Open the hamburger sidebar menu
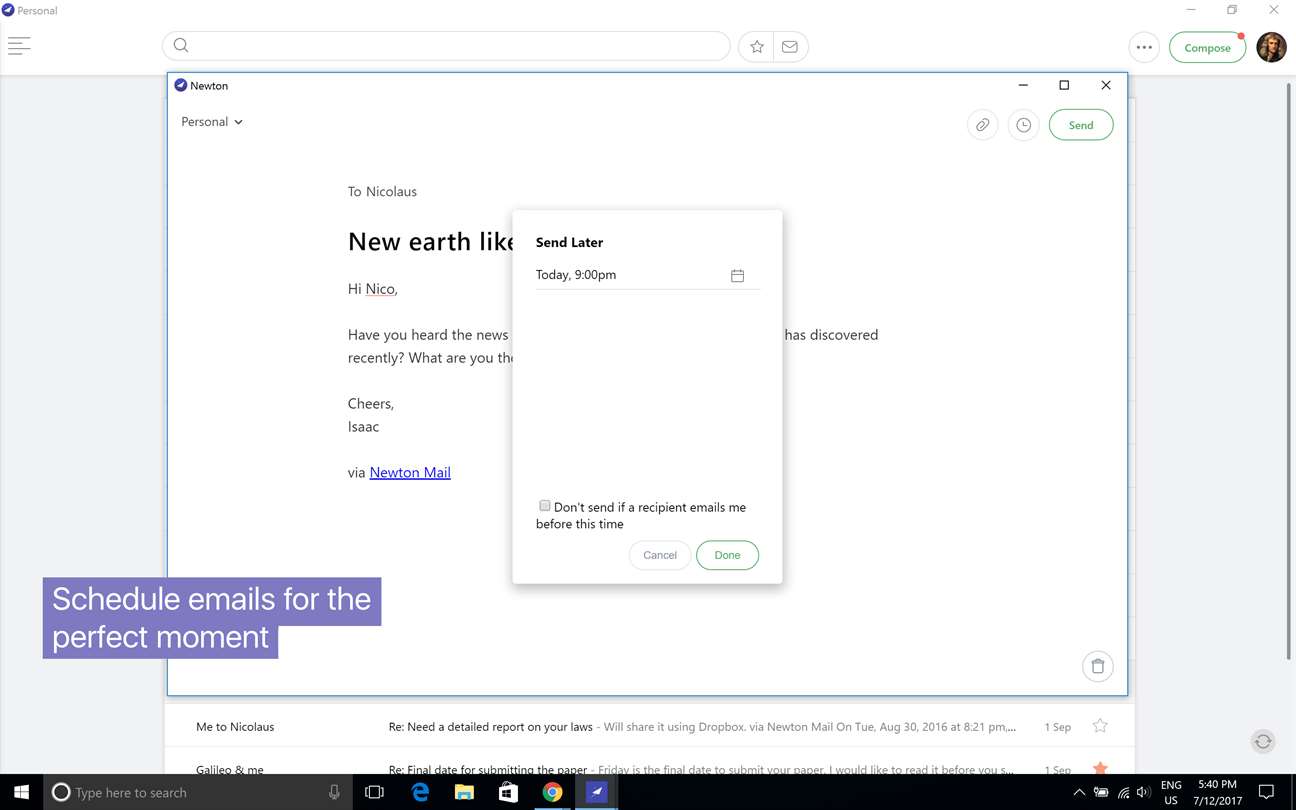The width and height of the screenshot is (1296, 810). click(19, 46)
